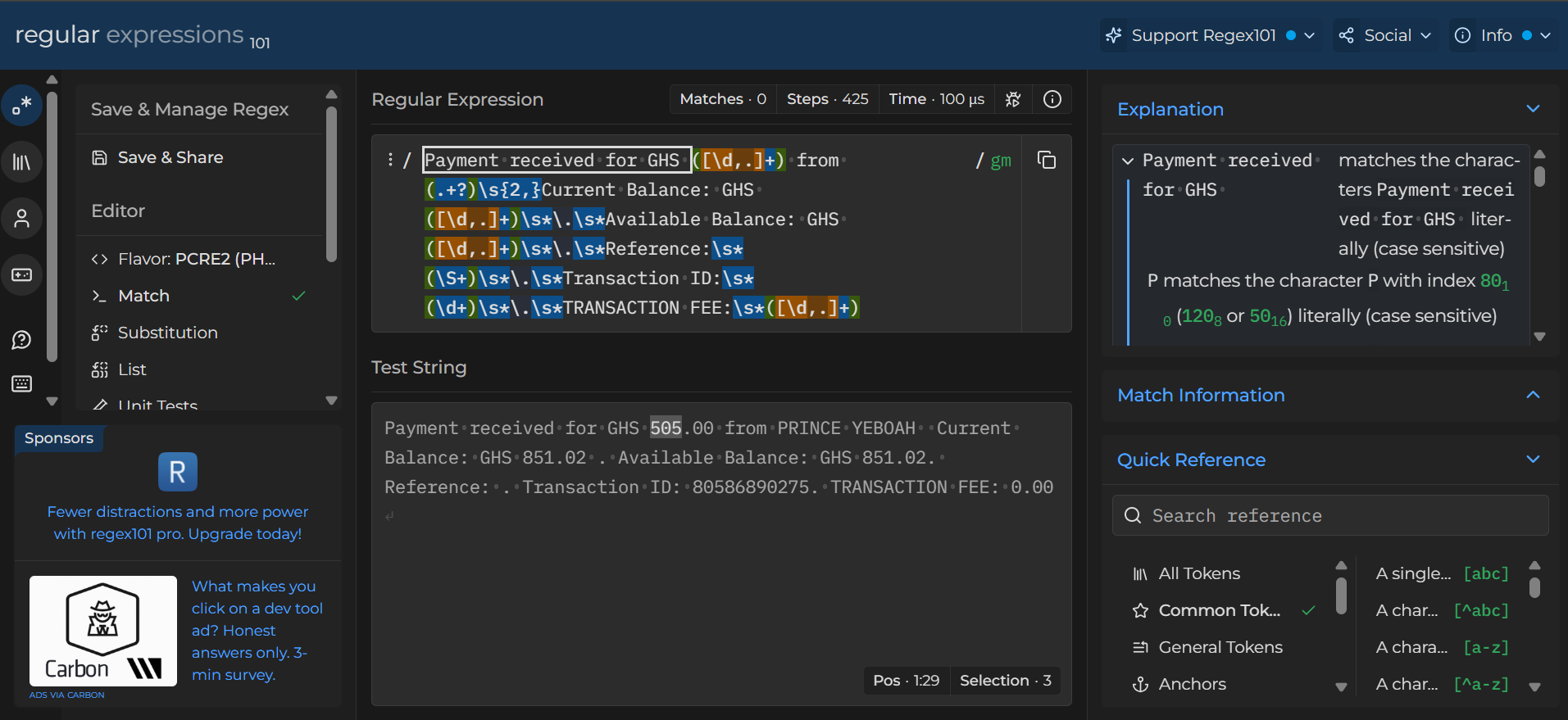Change the regex flags gm

point(1001,161)
